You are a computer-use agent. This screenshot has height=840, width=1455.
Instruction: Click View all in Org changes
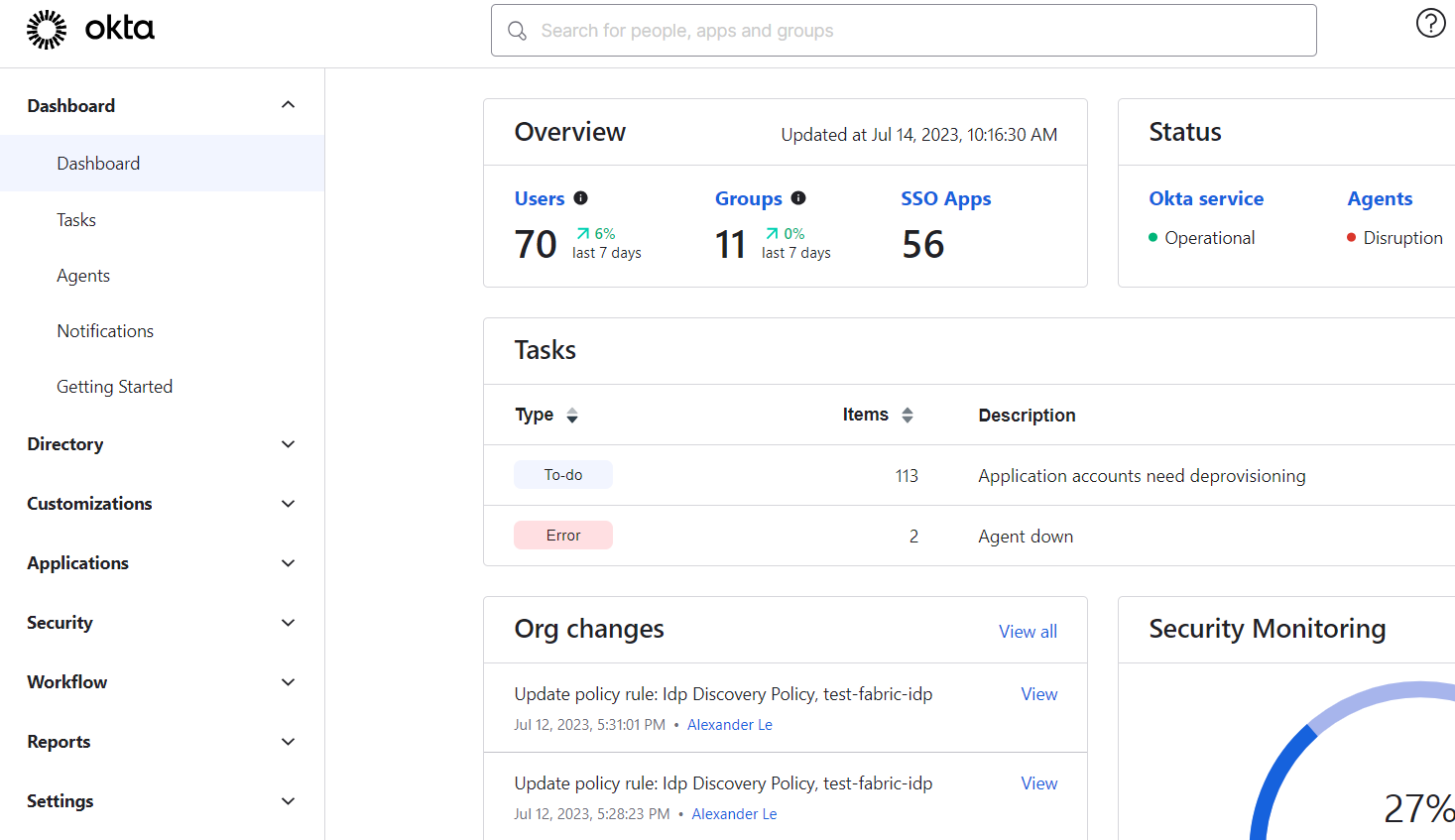coord(1028,632)
